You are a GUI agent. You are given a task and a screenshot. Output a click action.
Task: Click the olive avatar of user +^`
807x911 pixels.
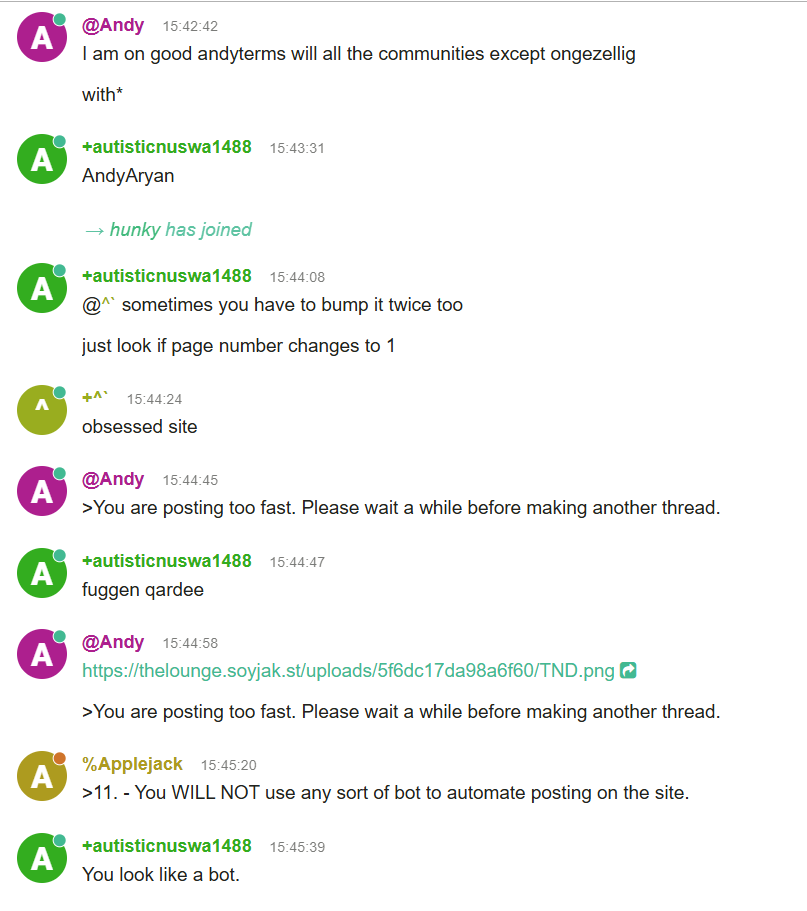pyautogui.click(x=42, y=410)
